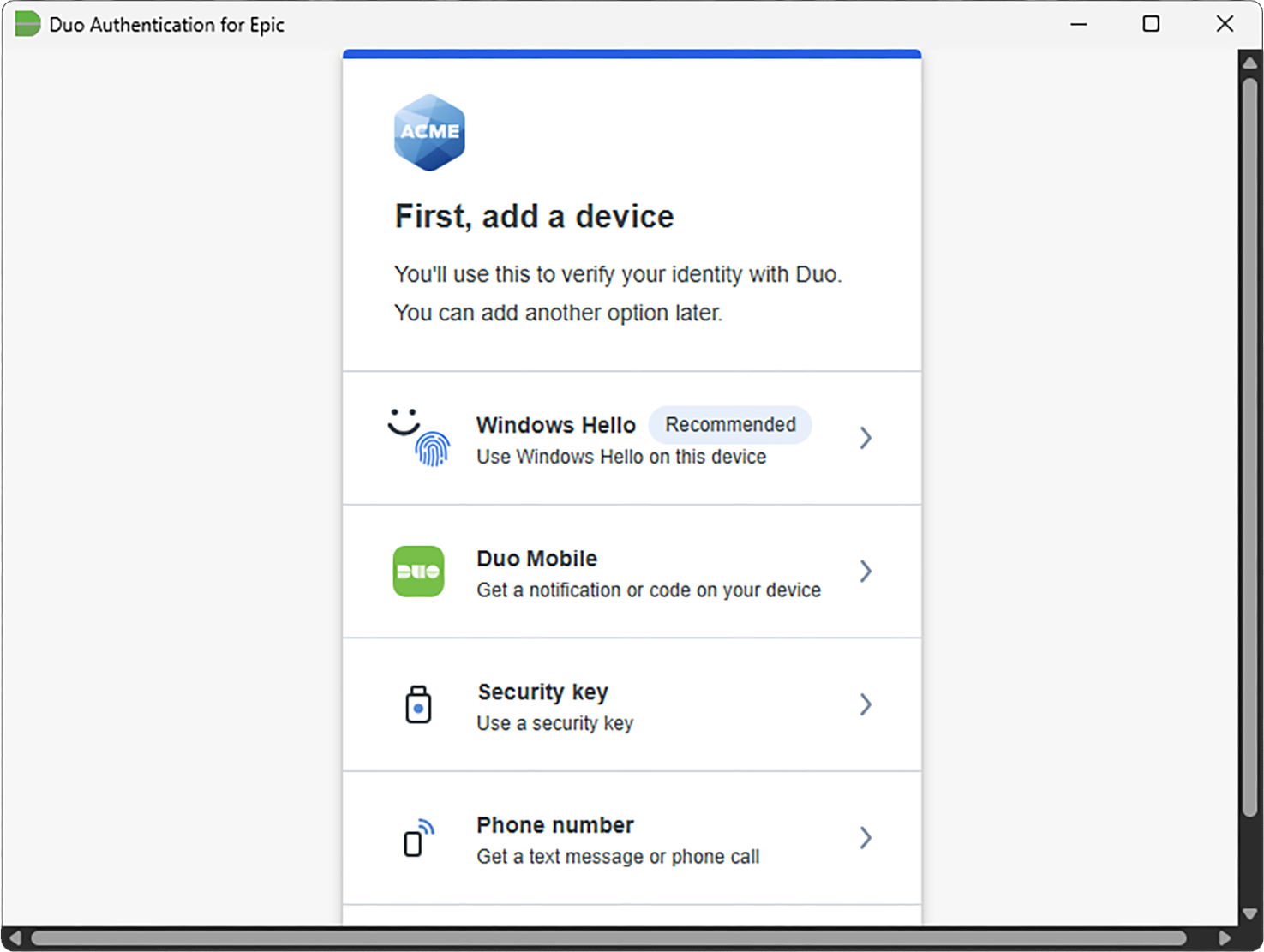Image resolution: width=1264 pixels, height=952 pixels.
Task: Click the Recommended badge next to Windows Hello
Action: click(x=729, y=424)
